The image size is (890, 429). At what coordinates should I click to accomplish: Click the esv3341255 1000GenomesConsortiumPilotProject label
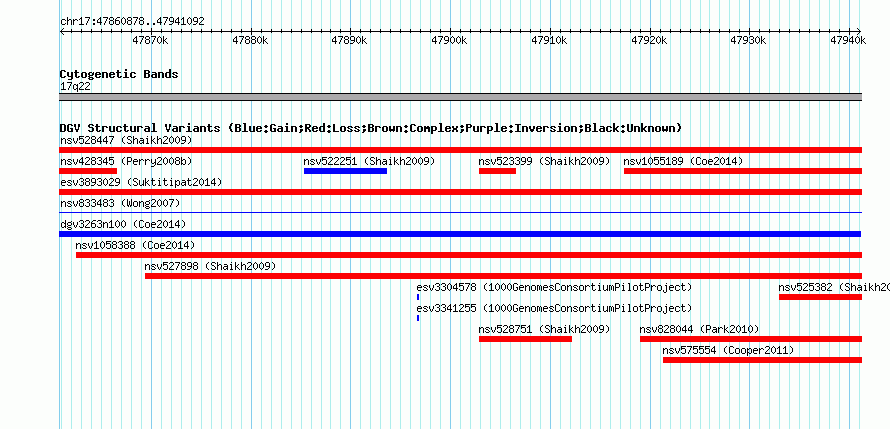(x=555, y=308)
